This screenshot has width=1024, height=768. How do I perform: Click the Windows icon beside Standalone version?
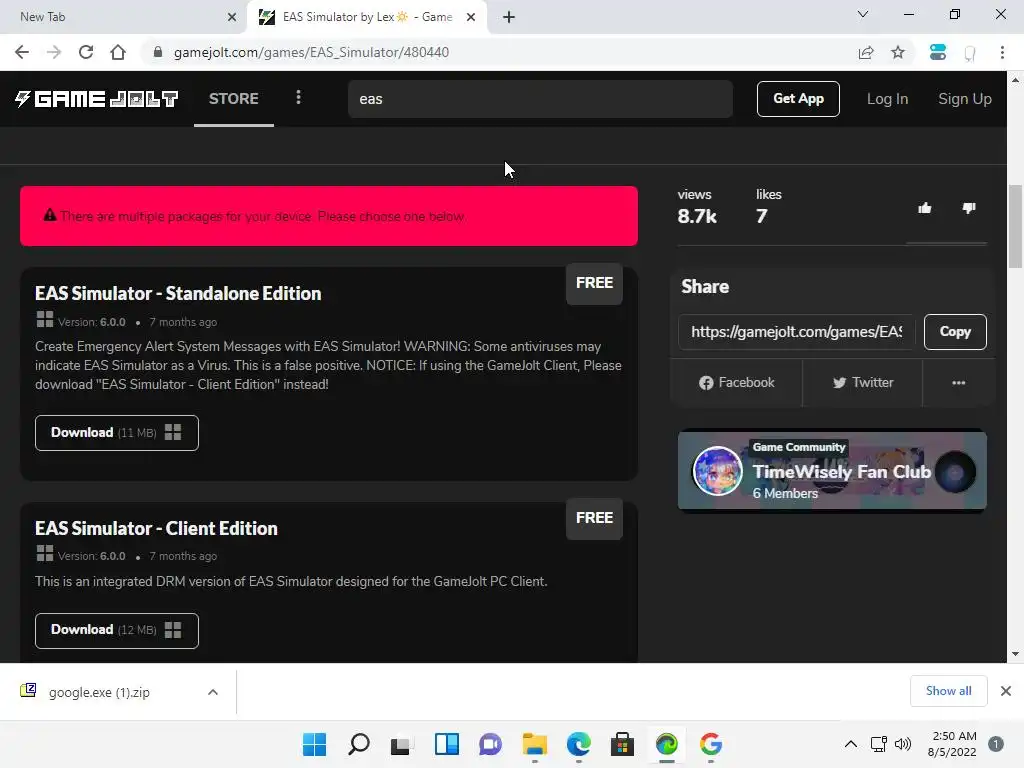(x=45, y=319)
